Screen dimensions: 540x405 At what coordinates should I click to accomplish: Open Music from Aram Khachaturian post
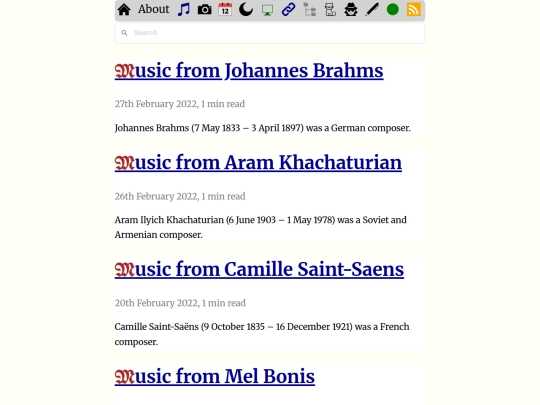point(258,163)
